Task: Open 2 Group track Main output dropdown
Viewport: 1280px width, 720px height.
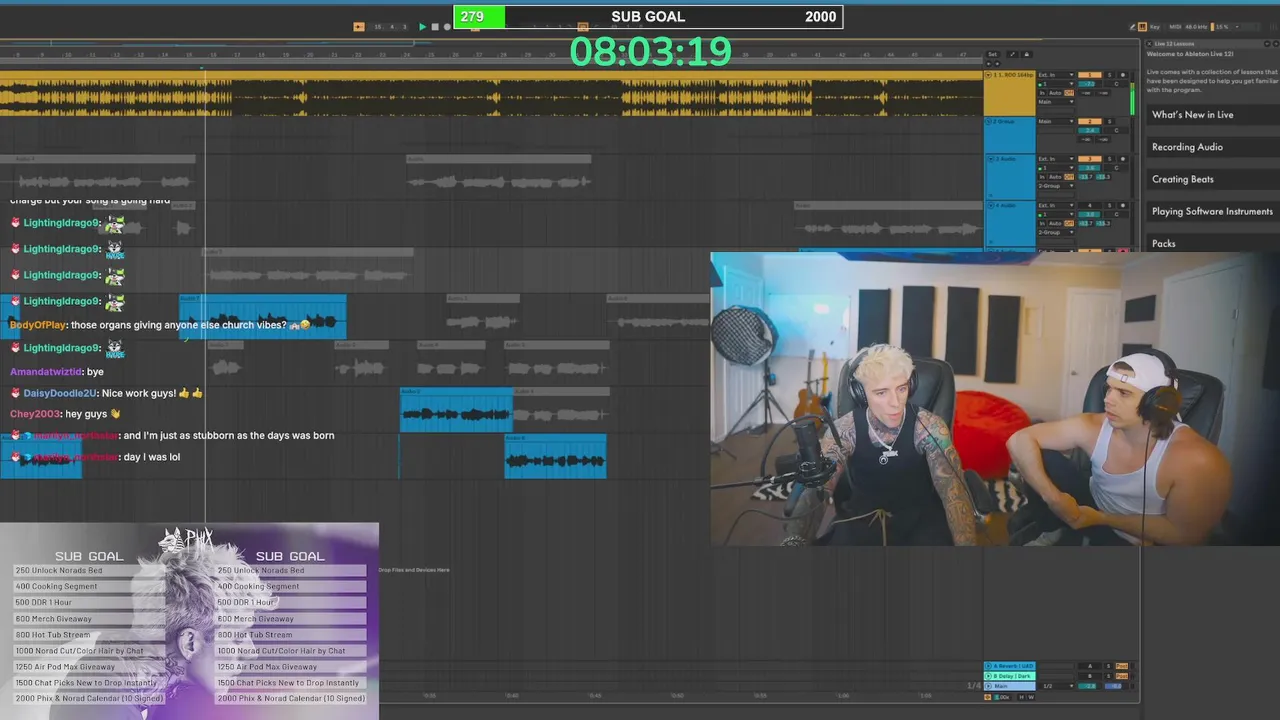Action: point(1056,121)
